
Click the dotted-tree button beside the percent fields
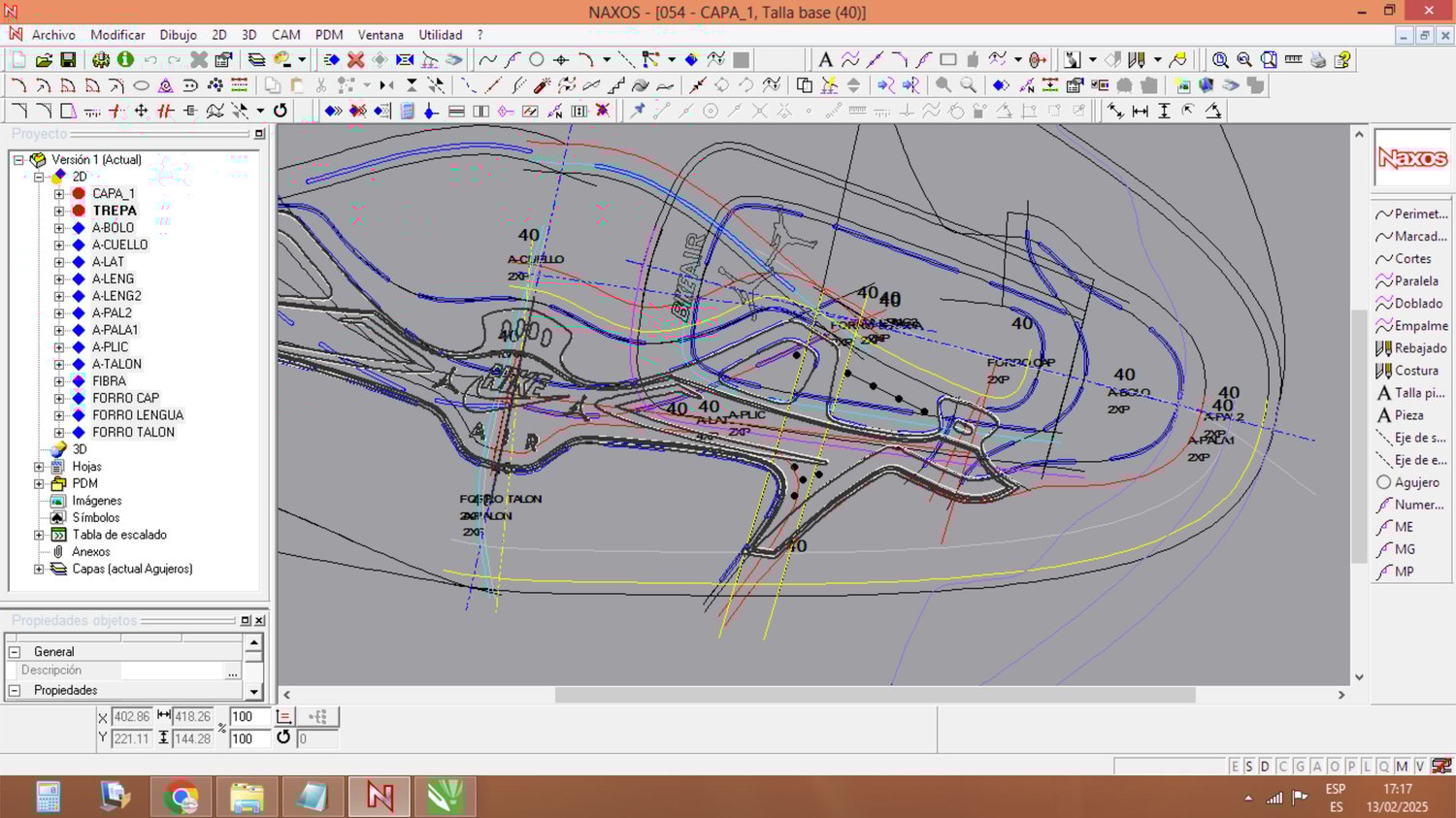coord(318,717)
